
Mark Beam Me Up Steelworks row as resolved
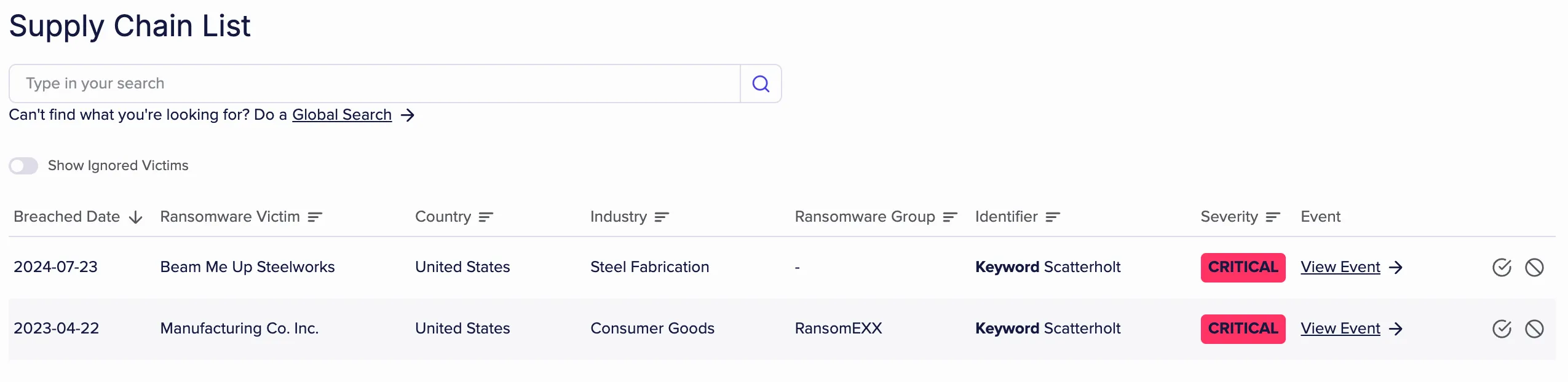[x=1502, y=267]
